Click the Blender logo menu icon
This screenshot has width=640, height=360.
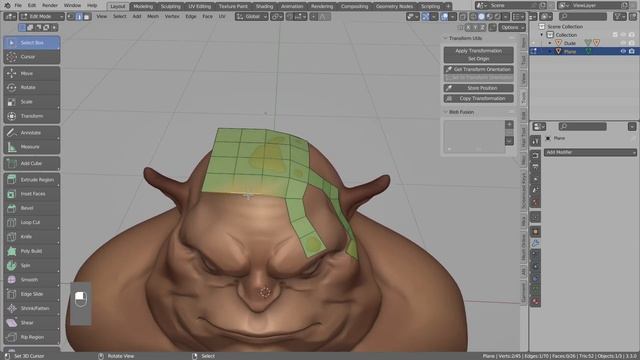[x=7, y=5]
